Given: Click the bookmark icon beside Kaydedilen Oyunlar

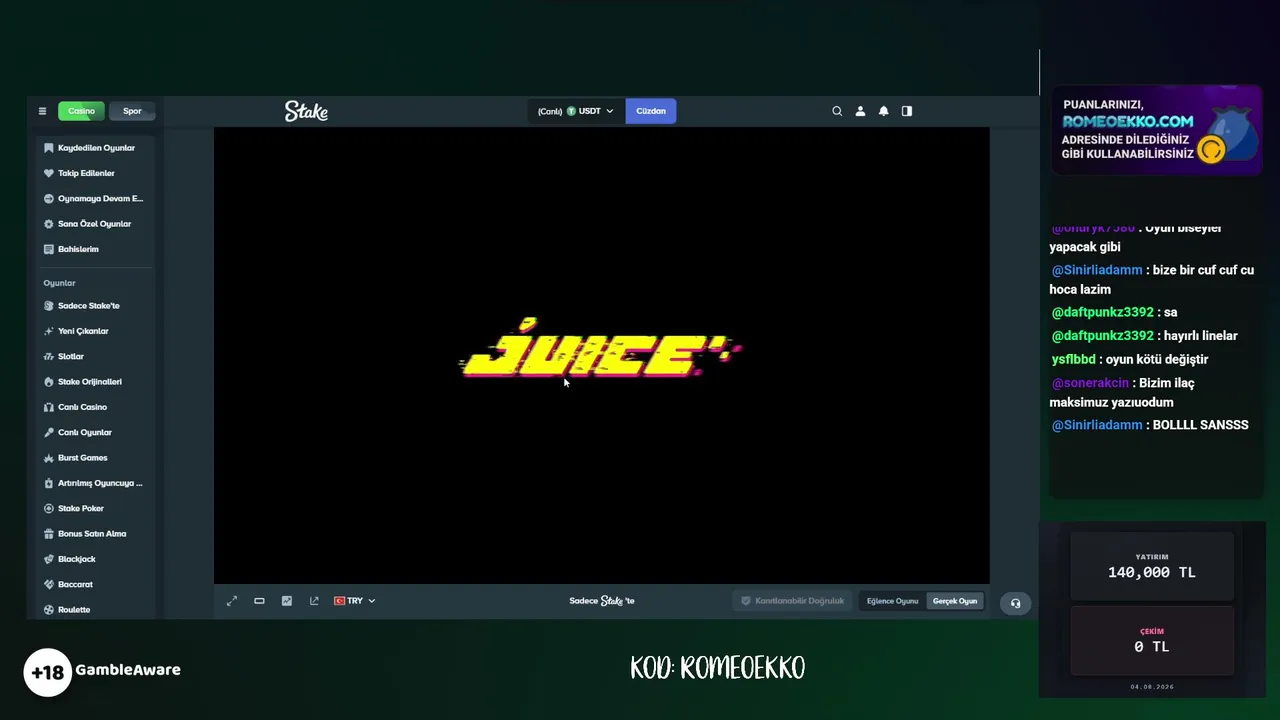Looking at the screenshot, I should click(49, 148).
